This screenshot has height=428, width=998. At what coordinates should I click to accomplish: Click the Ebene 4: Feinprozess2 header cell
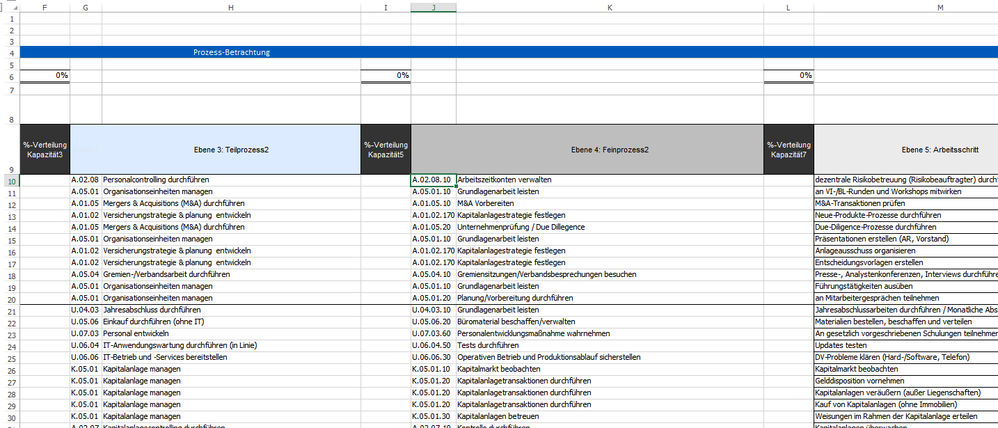click(610, 149)
